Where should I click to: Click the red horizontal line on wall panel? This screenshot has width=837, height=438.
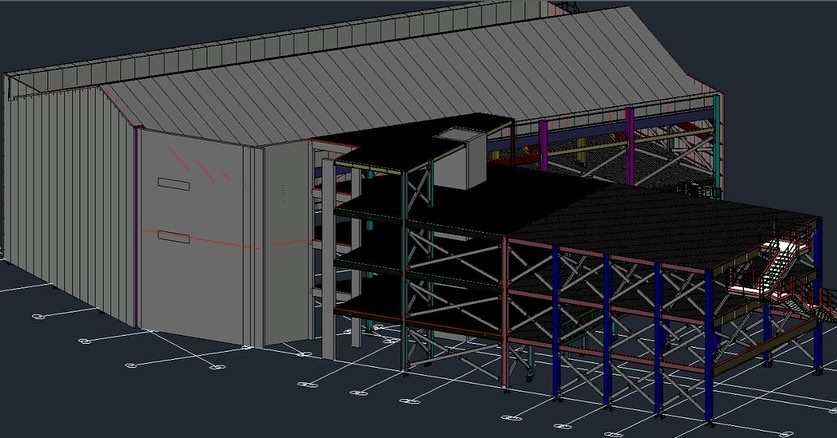point(200,238)
